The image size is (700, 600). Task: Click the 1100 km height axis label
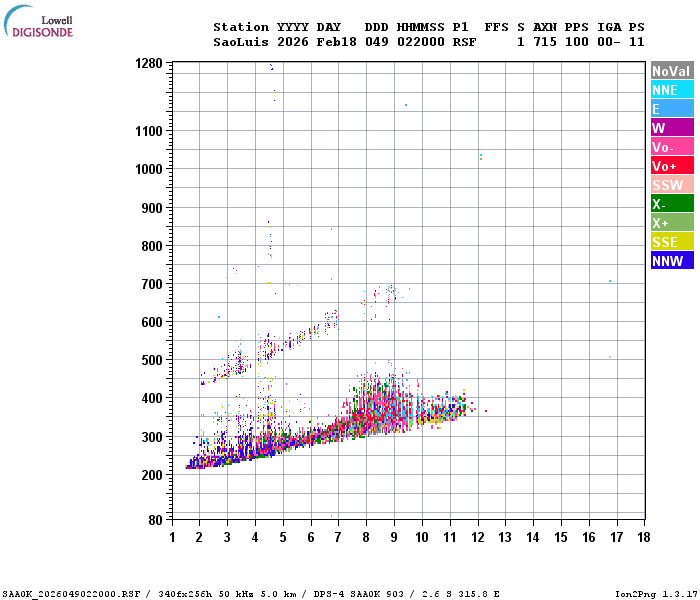pyautogui.click(x=149, y=131)
